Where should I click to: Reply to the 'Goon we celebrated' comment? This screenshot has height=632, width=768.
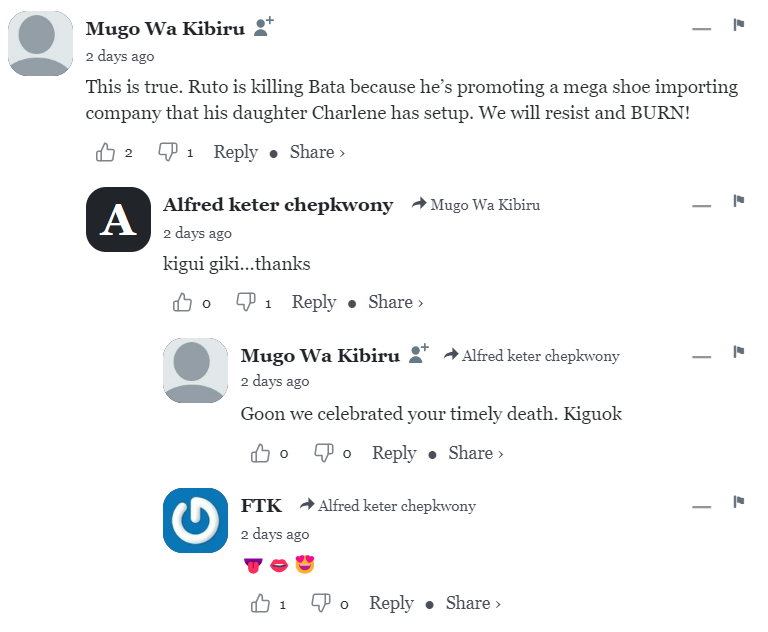(394, 453)
